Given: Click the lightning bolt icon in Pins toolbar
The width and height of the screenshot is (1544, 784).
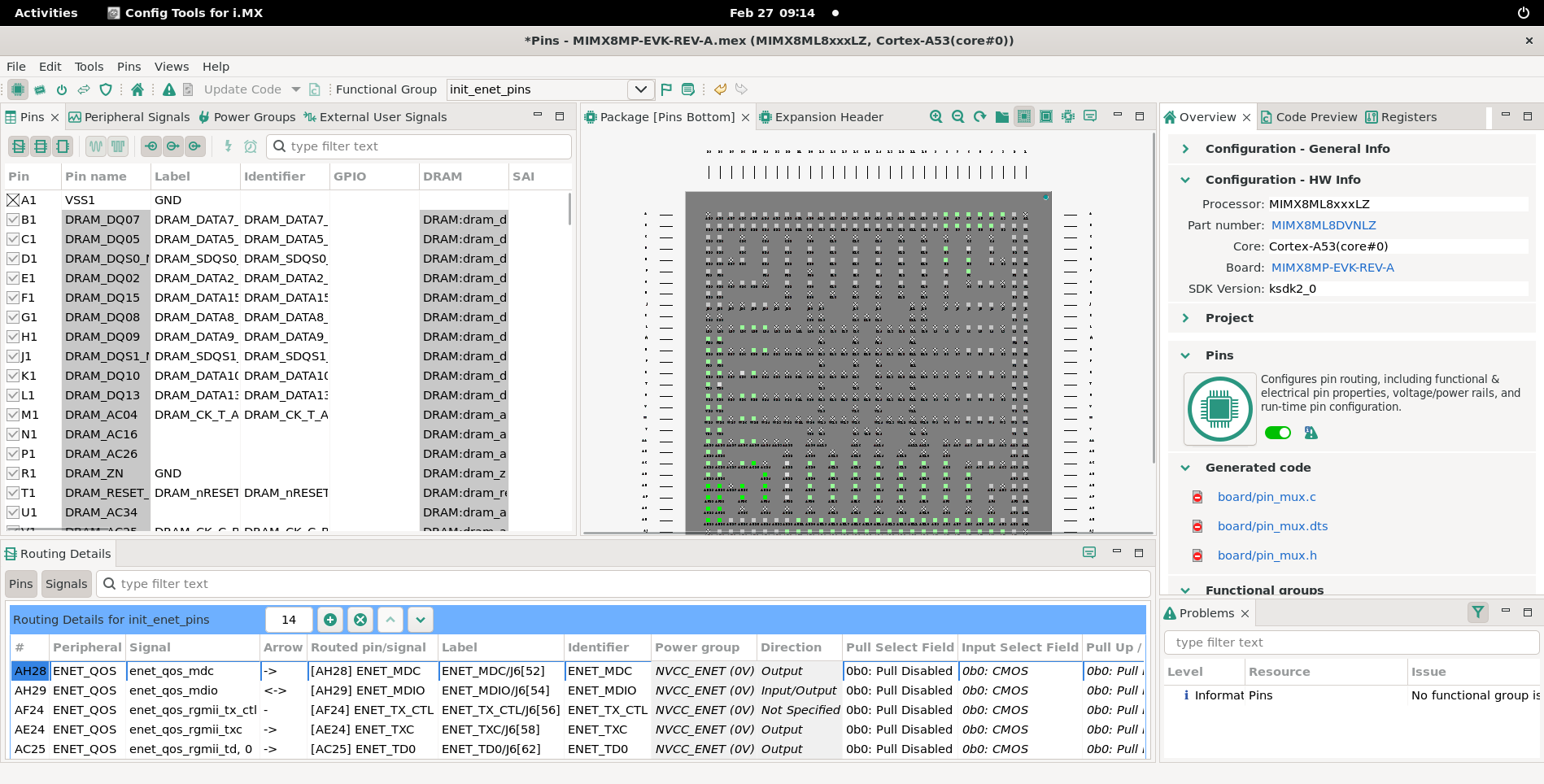Looking at the screenshot, I should tap(226, 146).
